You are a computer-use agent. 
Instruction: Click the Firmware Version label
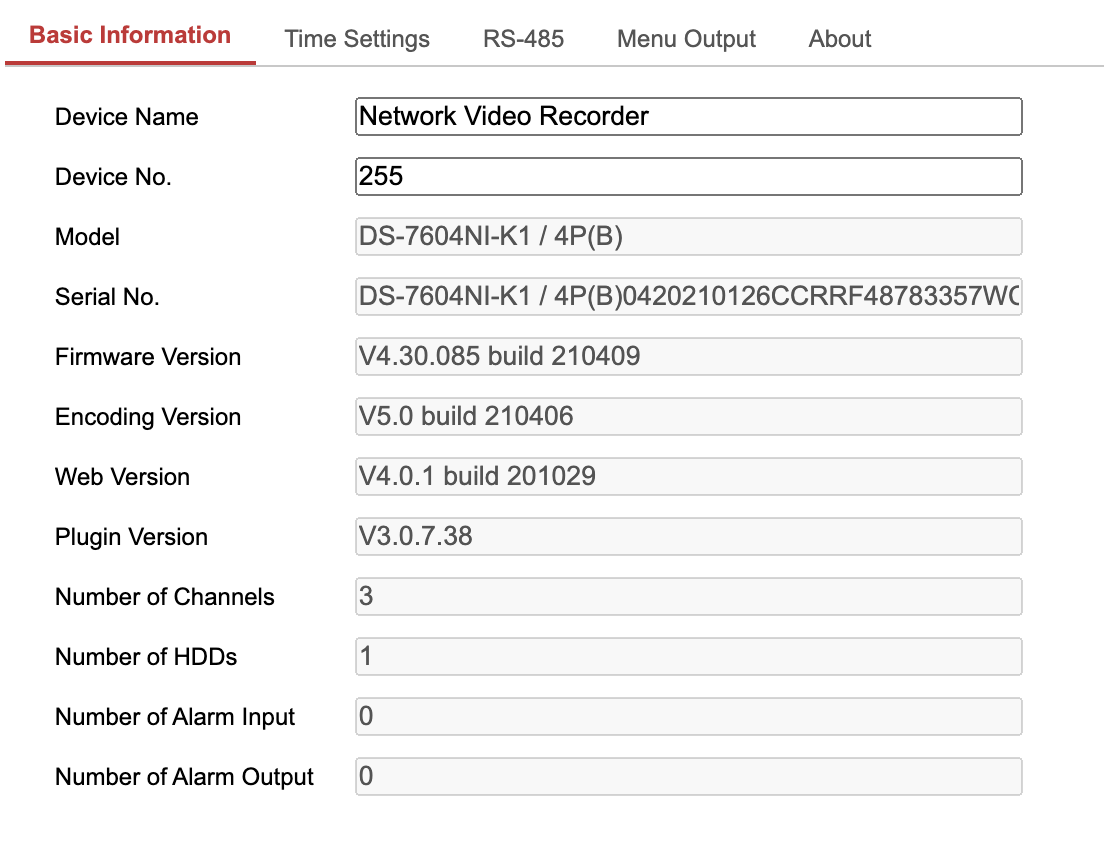click(x=147, y=357)
